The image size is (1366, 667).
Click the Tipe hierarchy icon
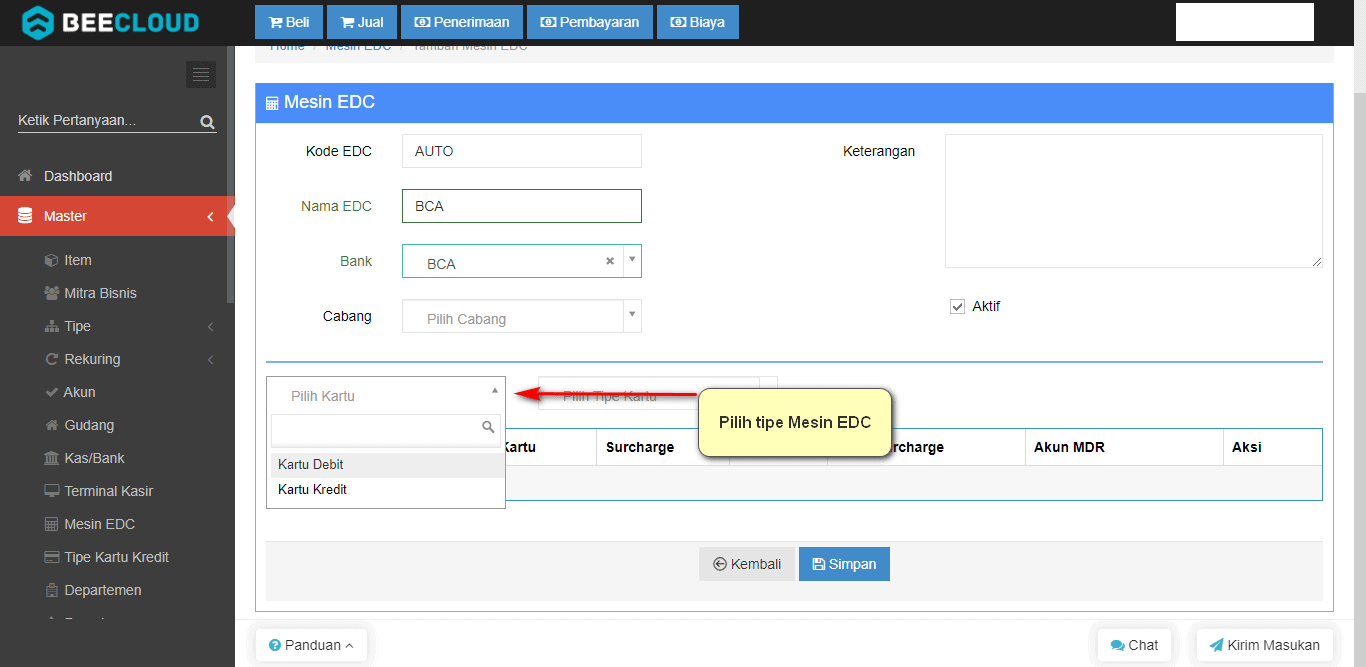(52, 326)
